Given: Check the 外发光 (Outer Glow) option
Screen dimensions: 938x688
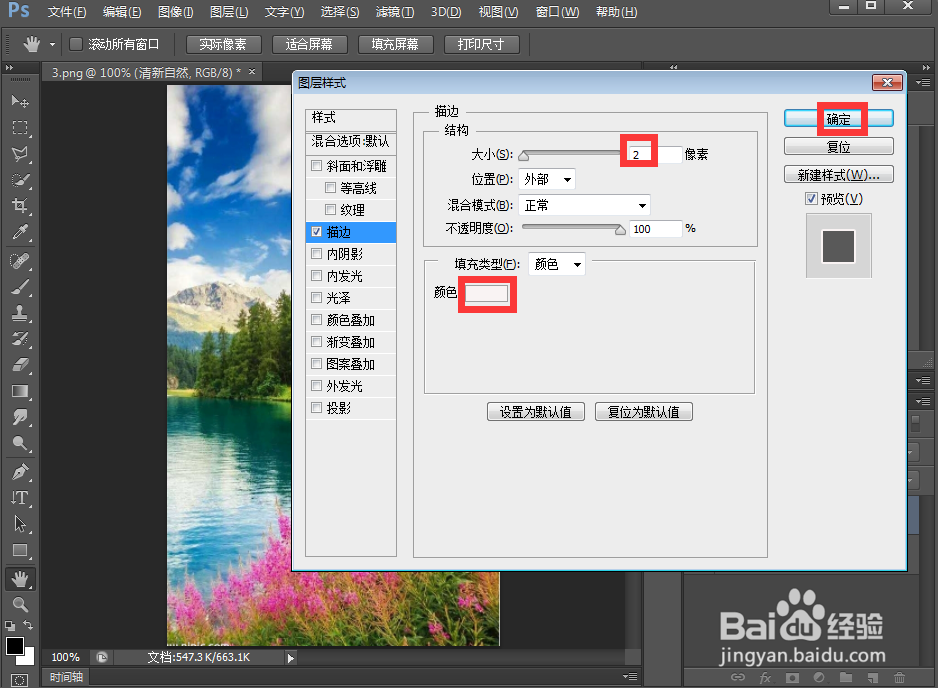Looking at the screenshot, I should click(x=316, y=385).
